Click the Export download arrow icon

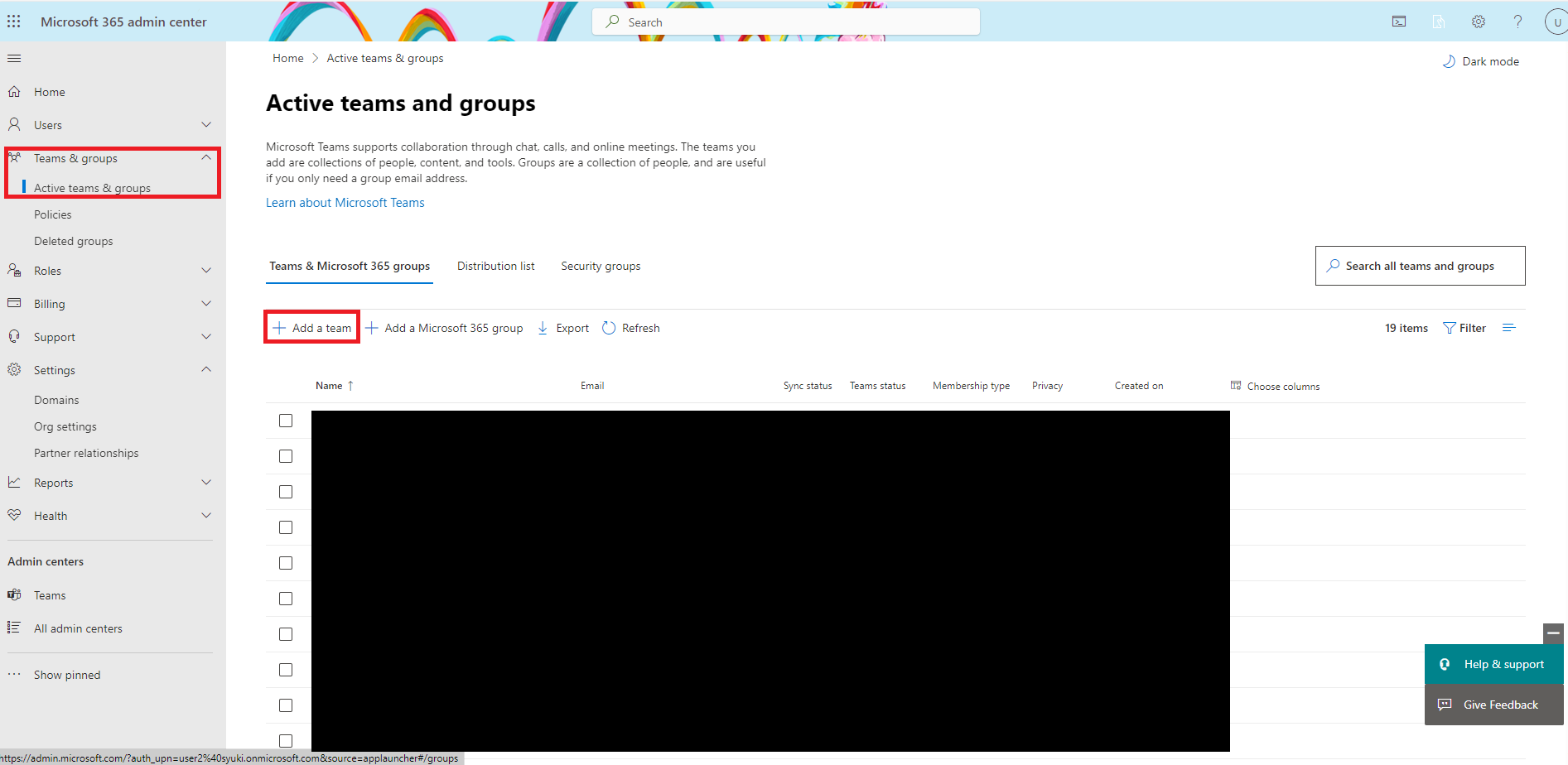pos(543,328)
